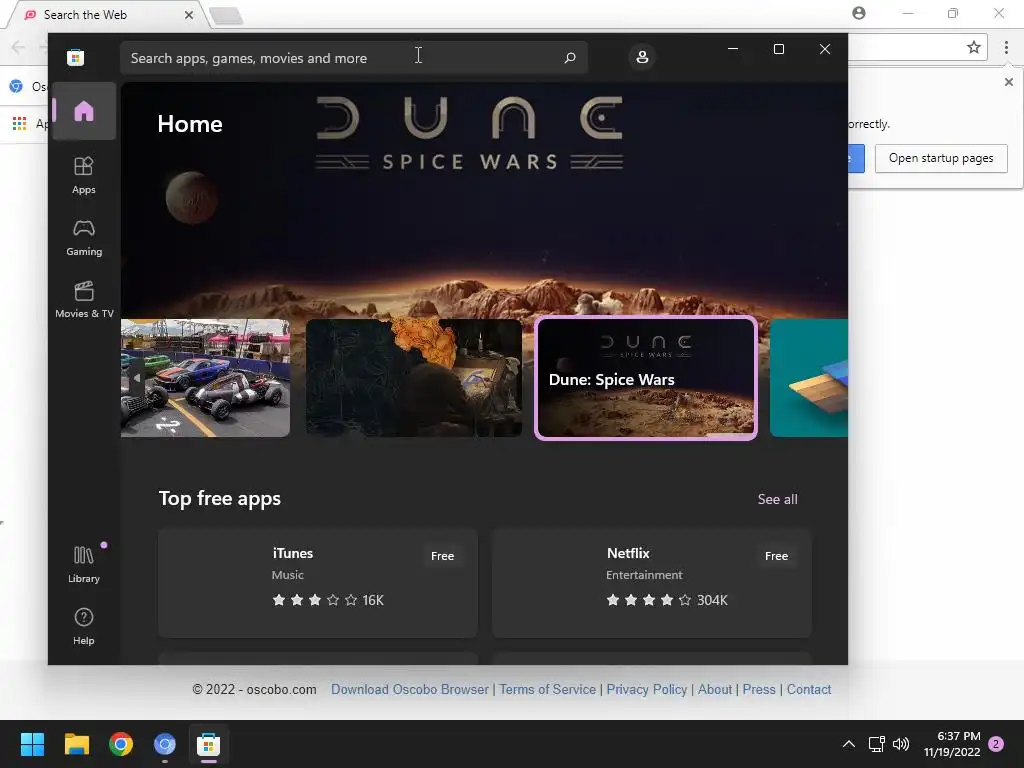This screenshot has height=768, width=1024.
Task: Open a new browser tab
Action: [227, 16]
